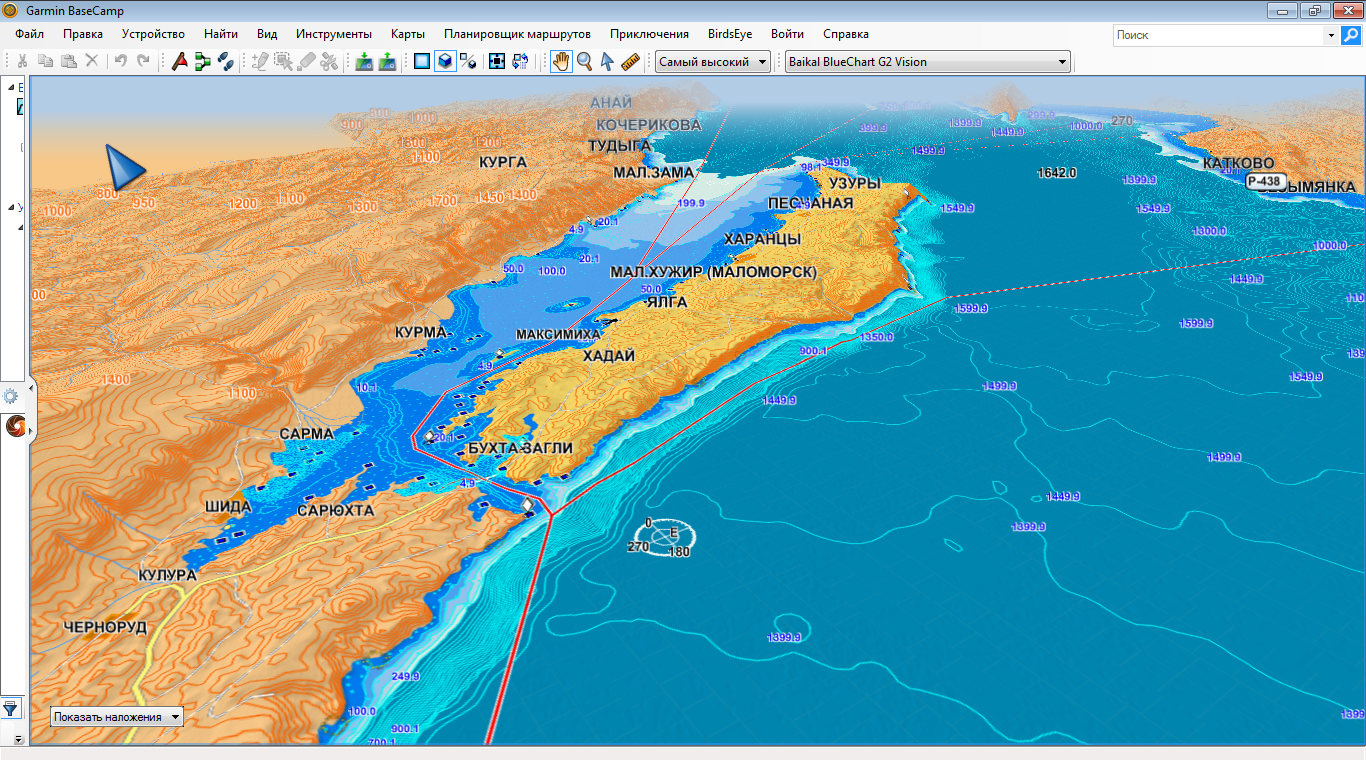1366x760 pixels.
Task: Switch to 2D map view
Action: pyautogui.click(x=422, y=61)
